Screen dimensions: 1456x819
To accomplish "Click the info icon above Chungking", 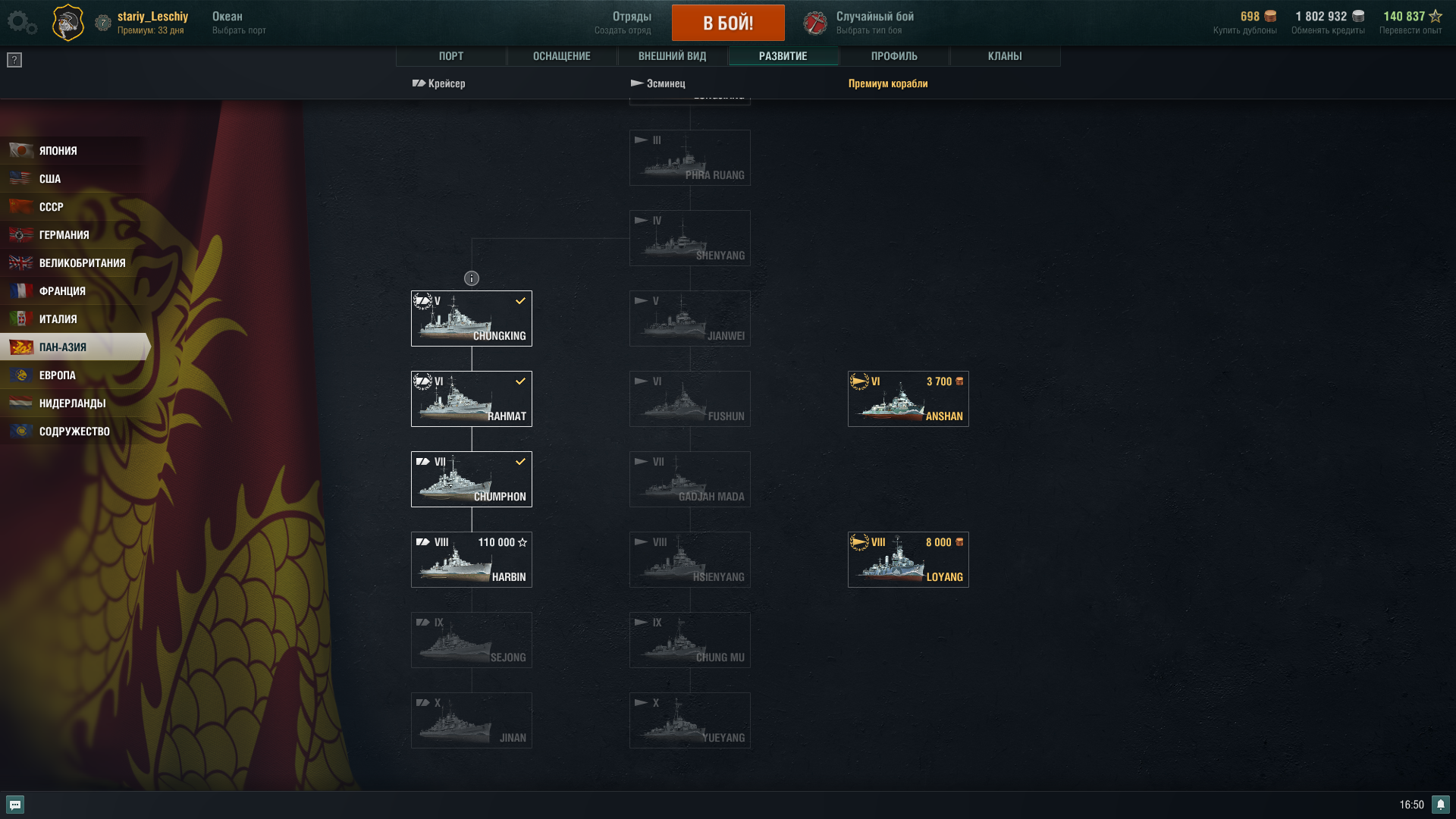I will point(472,278).
